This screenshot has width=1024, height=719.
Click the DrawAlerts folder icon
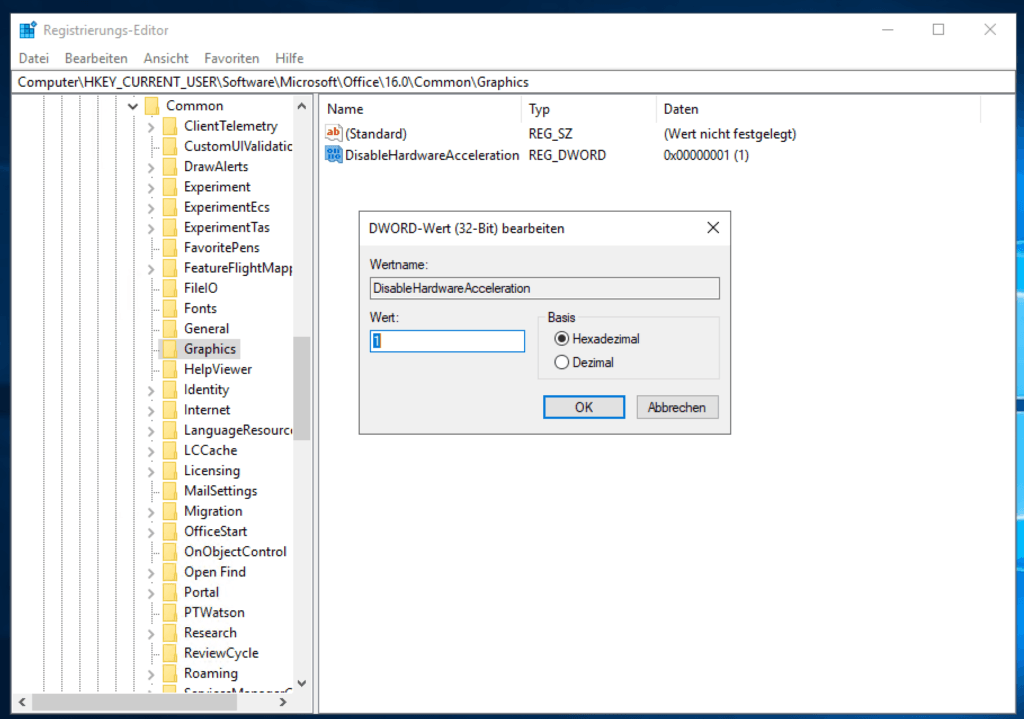click(x=170, y=166)
